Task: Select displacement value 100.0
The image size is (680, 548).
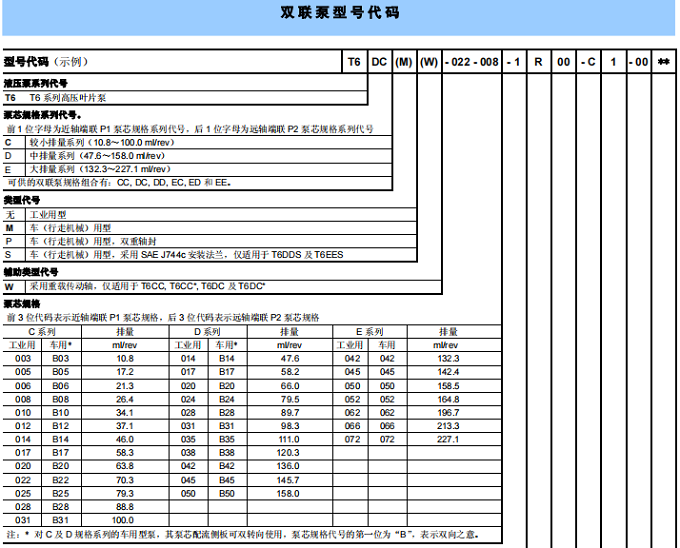Action: pos(123,520)
